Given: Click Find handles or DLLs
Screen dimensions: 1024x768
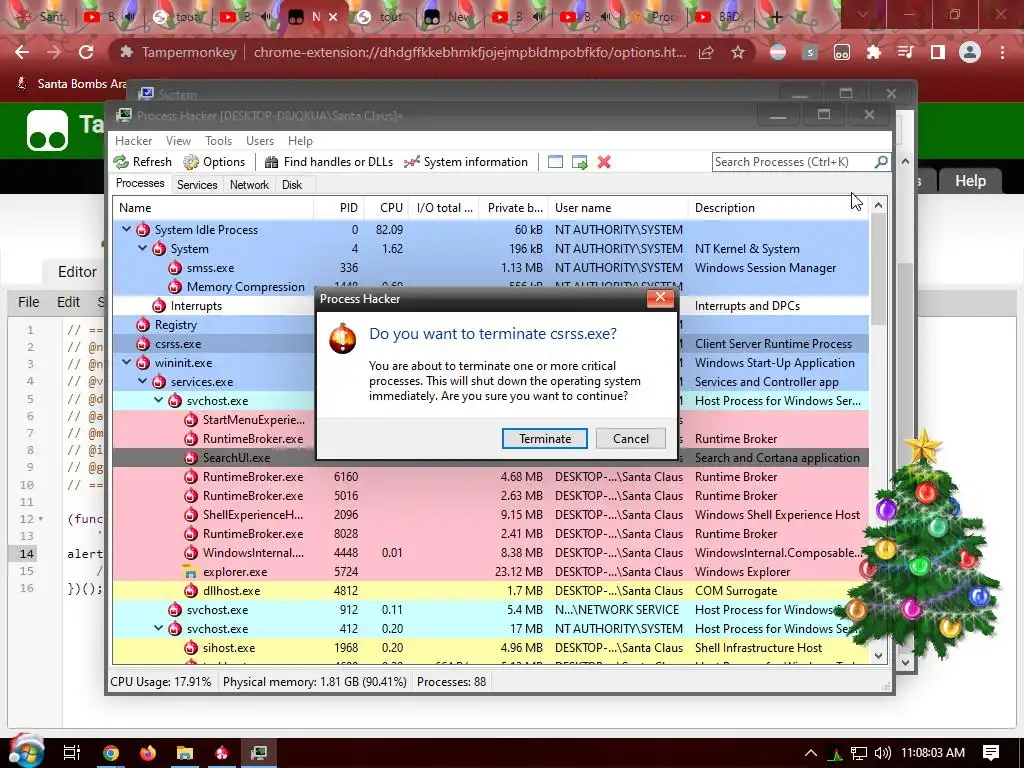Looking at the screenshot, I should tap(329, 162).
